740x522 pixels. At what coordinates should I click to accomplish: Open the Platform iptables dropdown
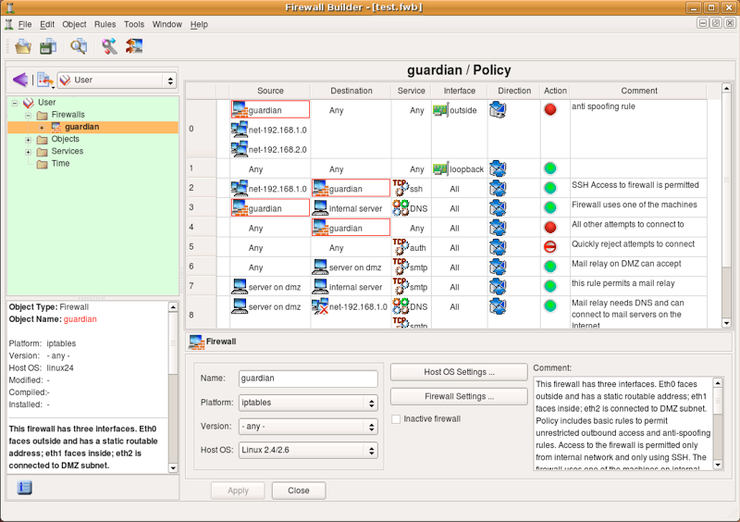pos(308,403)
